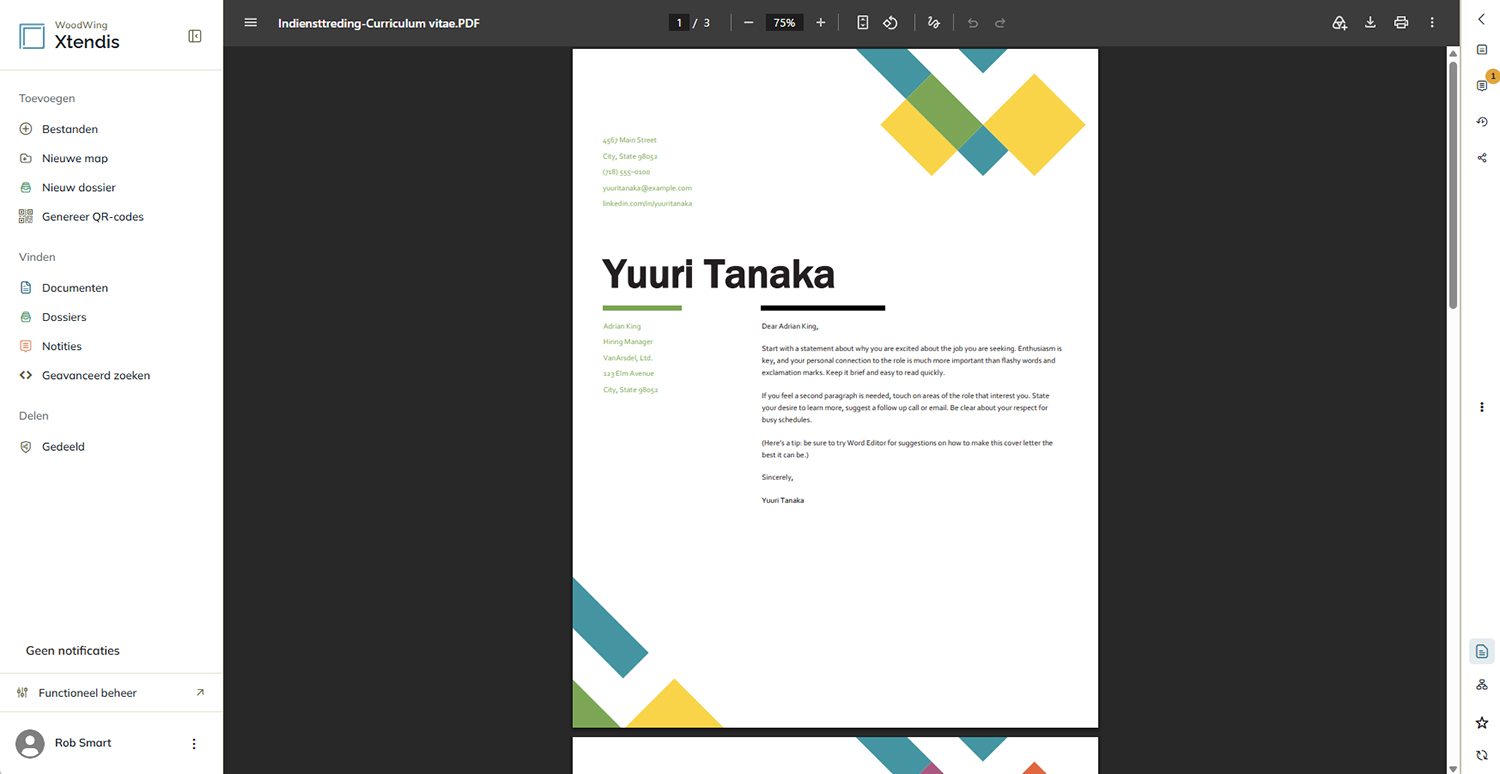The width and height of the screenshot is (1500, 774).
Task: Click the share icon in right rail
Action: [1482, 158]
